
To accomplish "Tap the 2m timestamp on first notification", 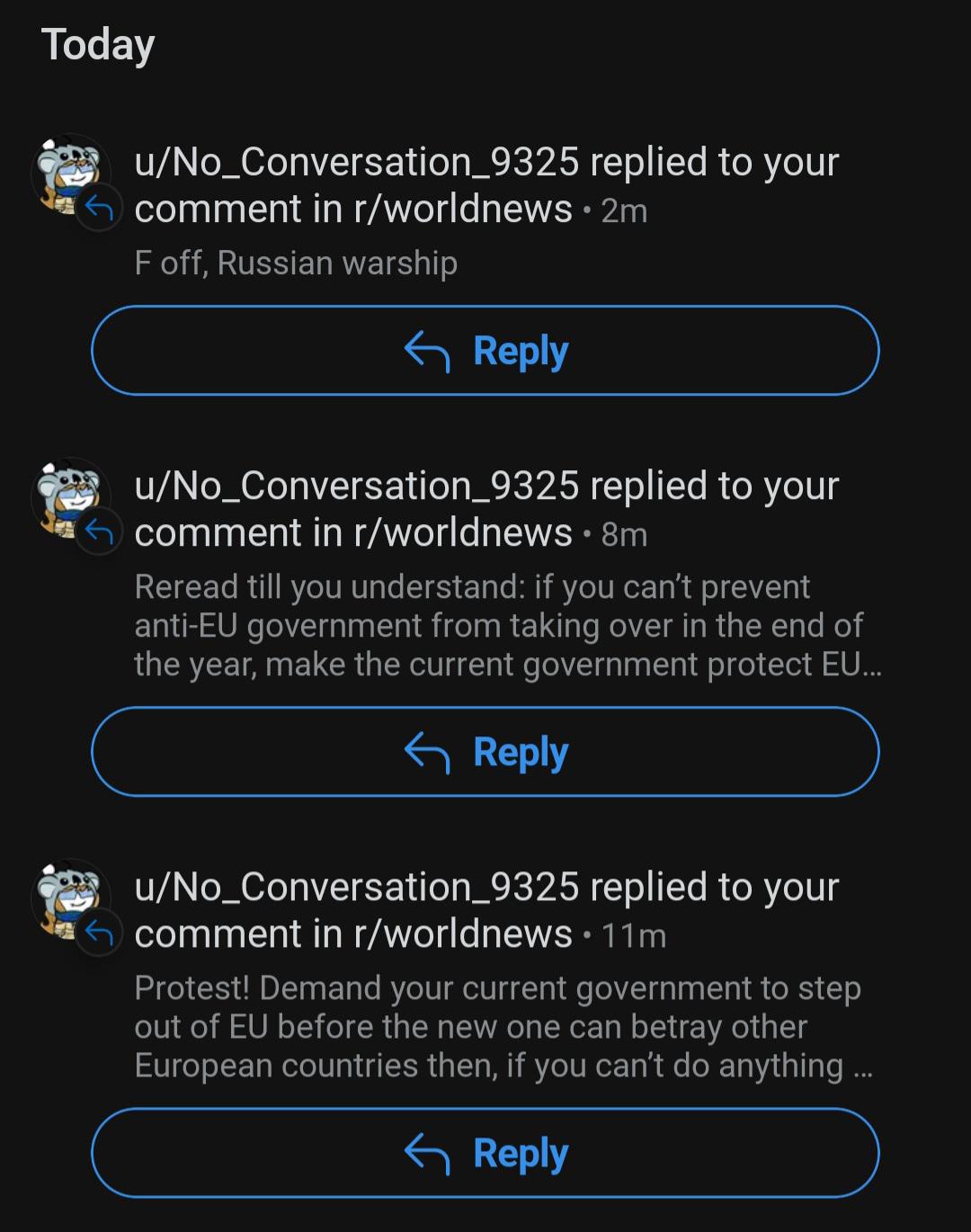I will (624, 210).
